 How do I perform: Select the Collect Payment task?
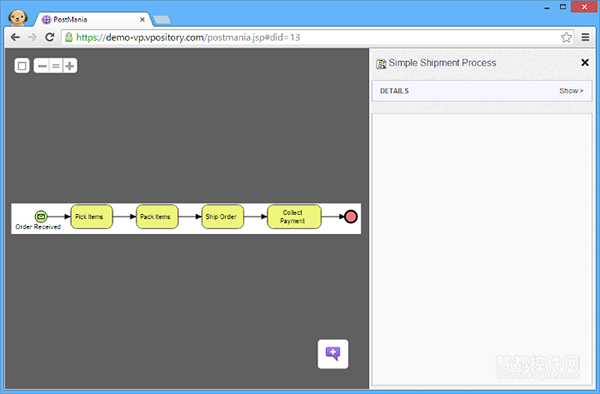click(x=294, y=217)
